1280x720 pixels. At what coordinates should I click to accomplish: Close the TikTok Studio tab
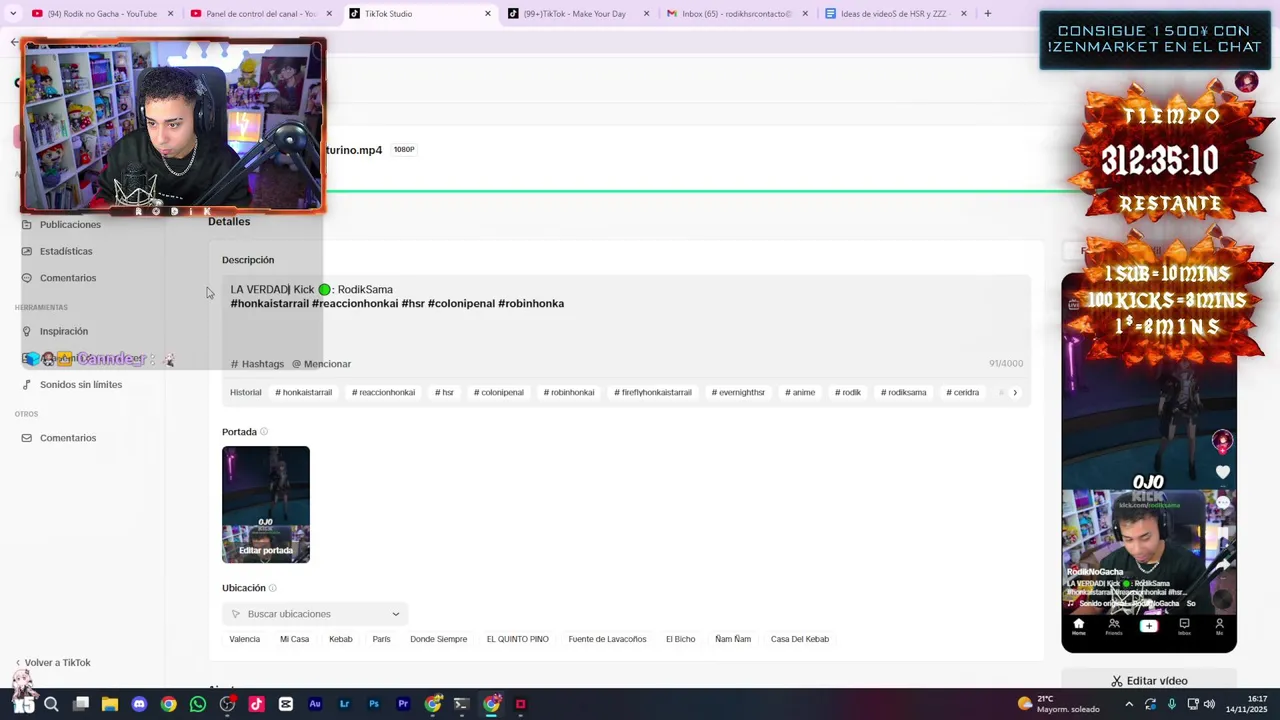click(488, 14)
